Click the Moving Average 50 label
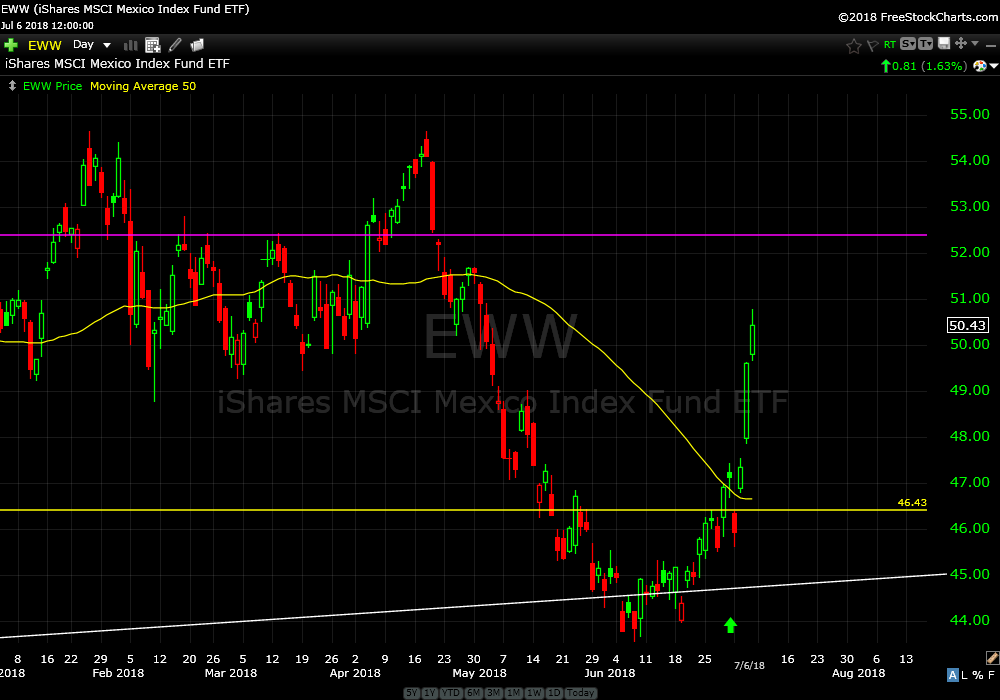The width and height of the screenshot is (1000, 700). pos(143,86)
